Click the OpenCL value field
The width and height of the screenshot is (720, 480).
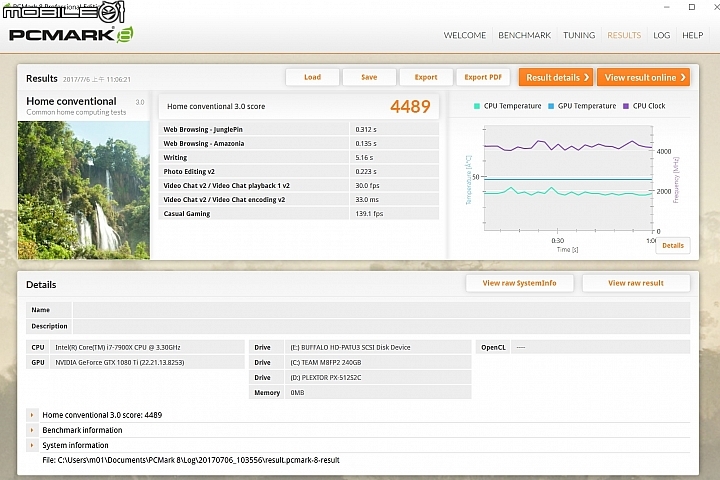(x=600, y=348)
